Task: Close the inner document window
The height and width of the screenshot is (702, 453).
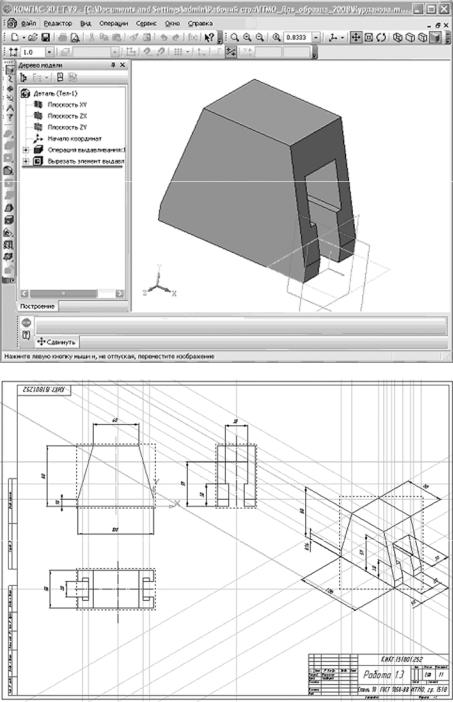Action: tap(445, 26)
